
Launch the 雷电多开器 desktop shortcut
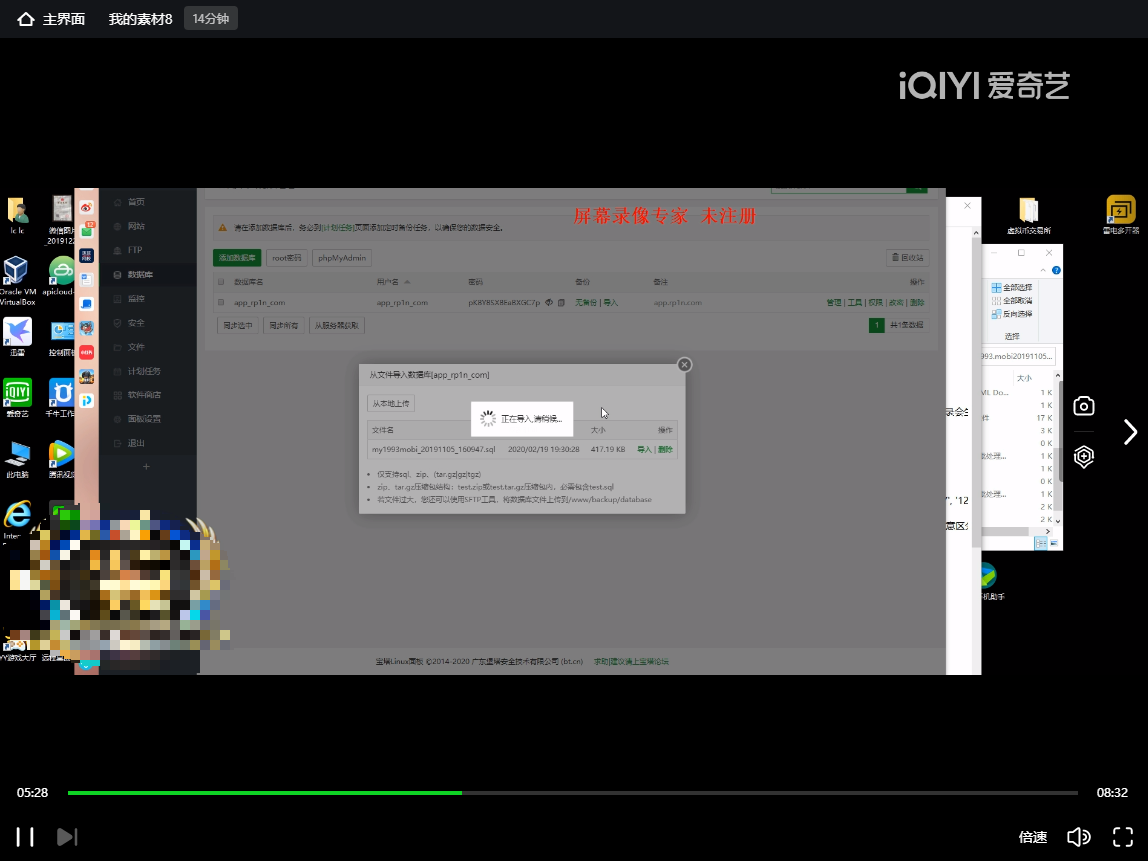click(x=1121, y=215)
